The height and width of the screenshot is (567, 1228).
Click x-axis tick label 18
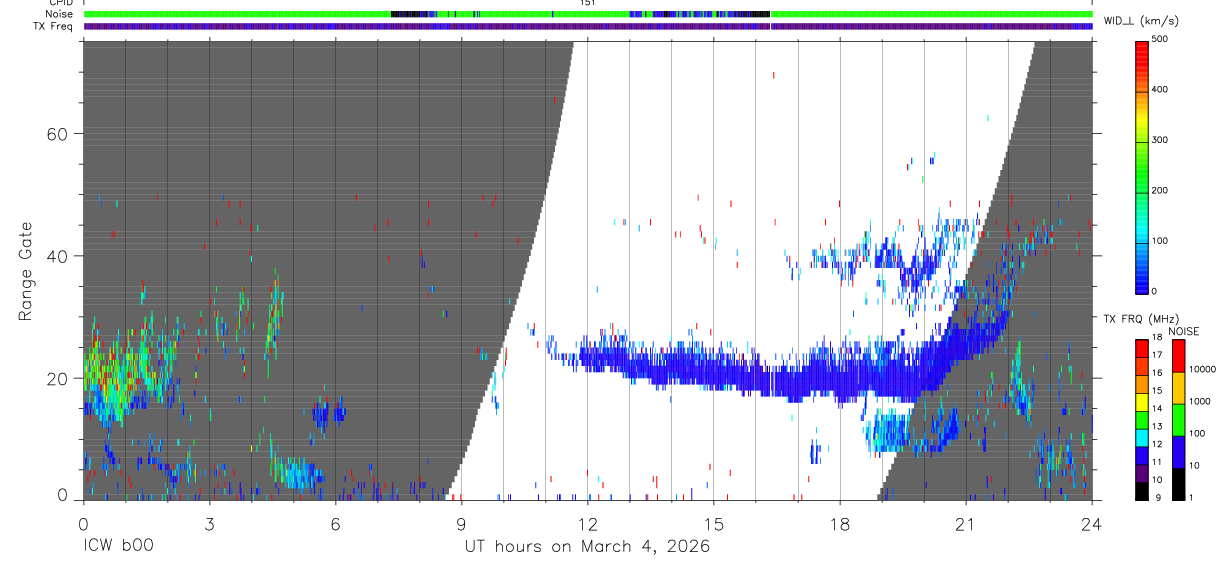[839, 523]
